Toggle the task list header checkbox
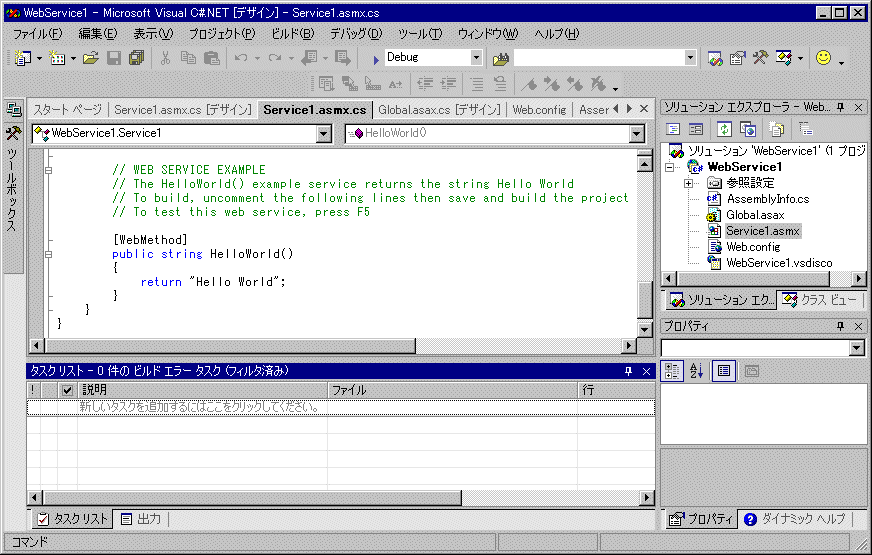 point(67,390)
